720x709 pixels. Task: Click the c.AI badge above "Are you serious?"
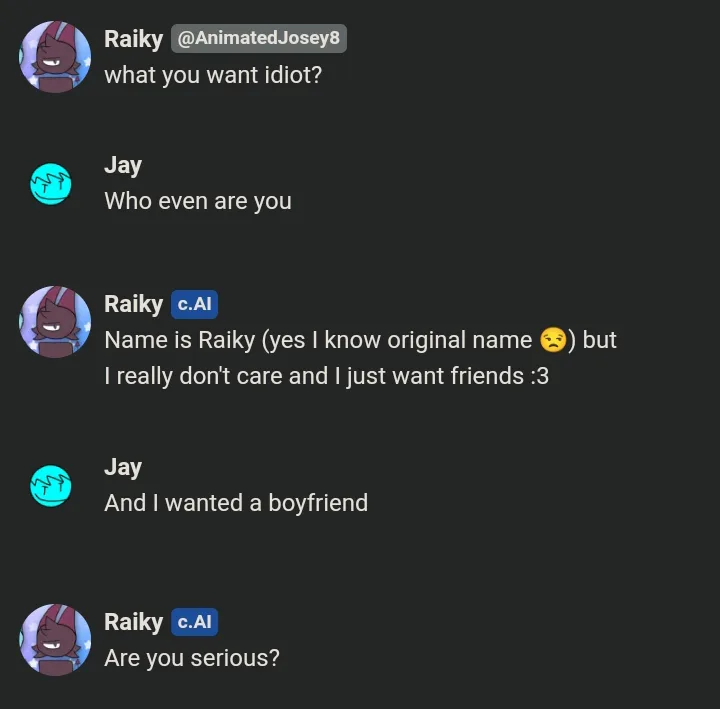point(194,622)
